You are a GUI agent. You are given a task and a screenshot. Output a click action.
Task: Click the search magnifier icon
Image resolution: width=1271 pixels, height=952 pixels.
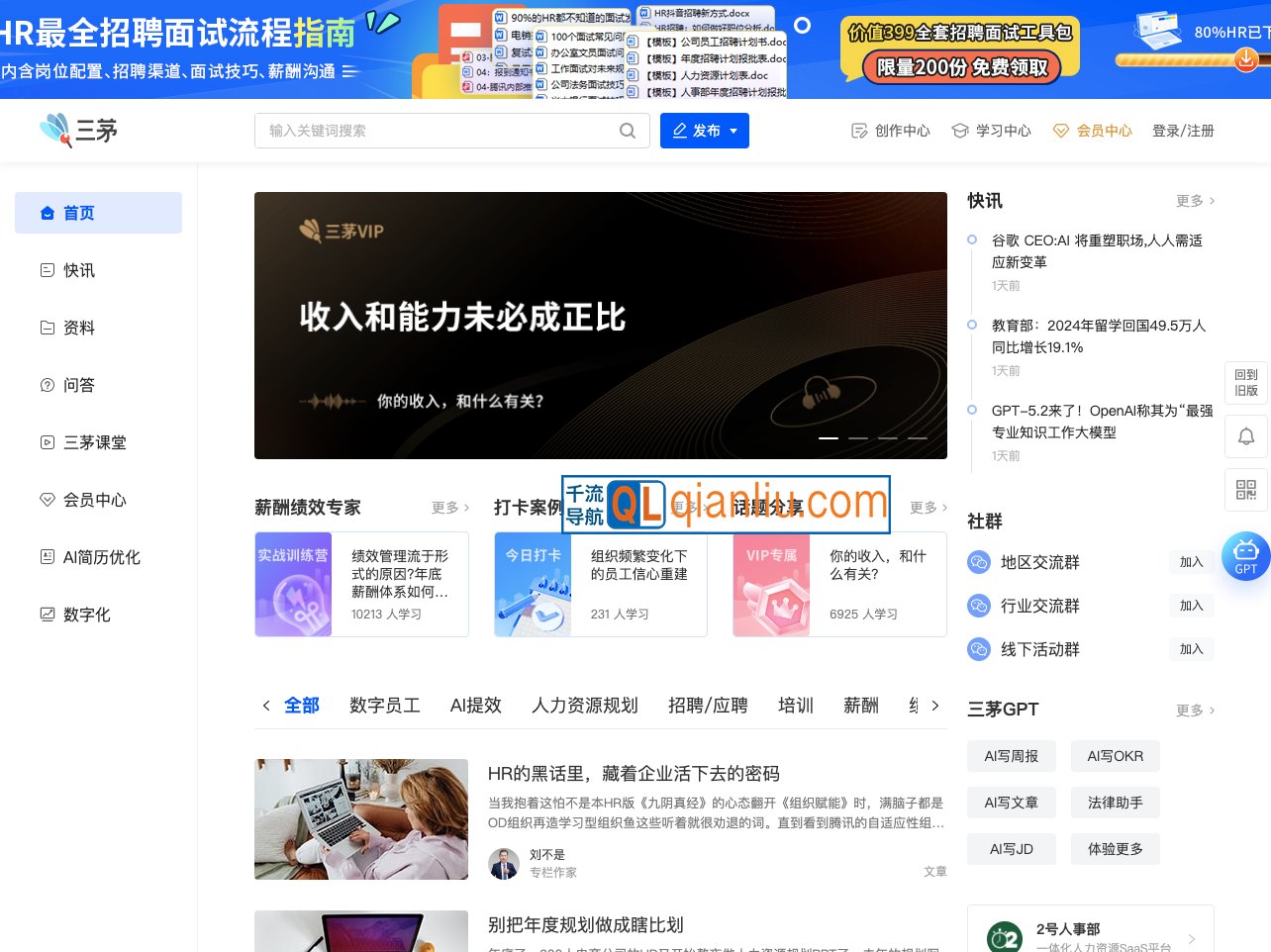click(628, 130)
